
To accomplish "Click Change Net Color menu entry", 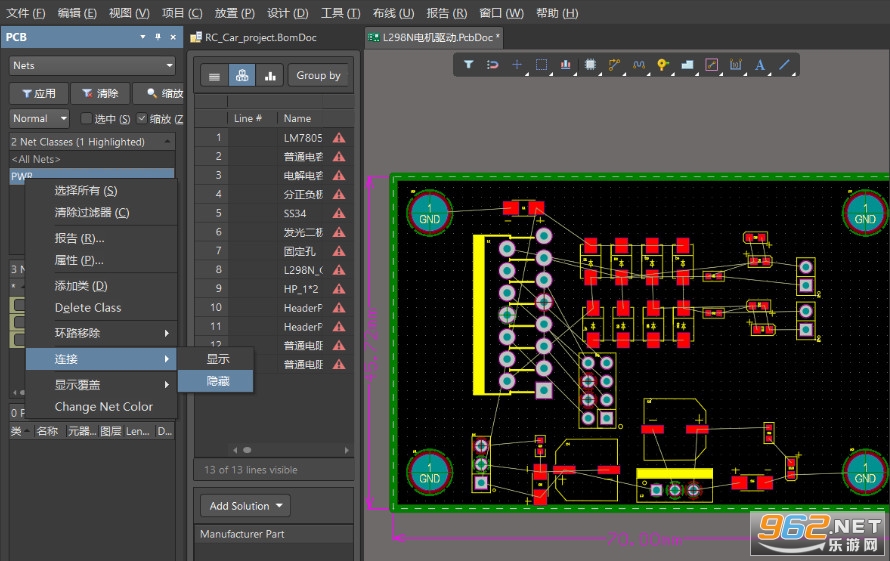I will [101, 407].
